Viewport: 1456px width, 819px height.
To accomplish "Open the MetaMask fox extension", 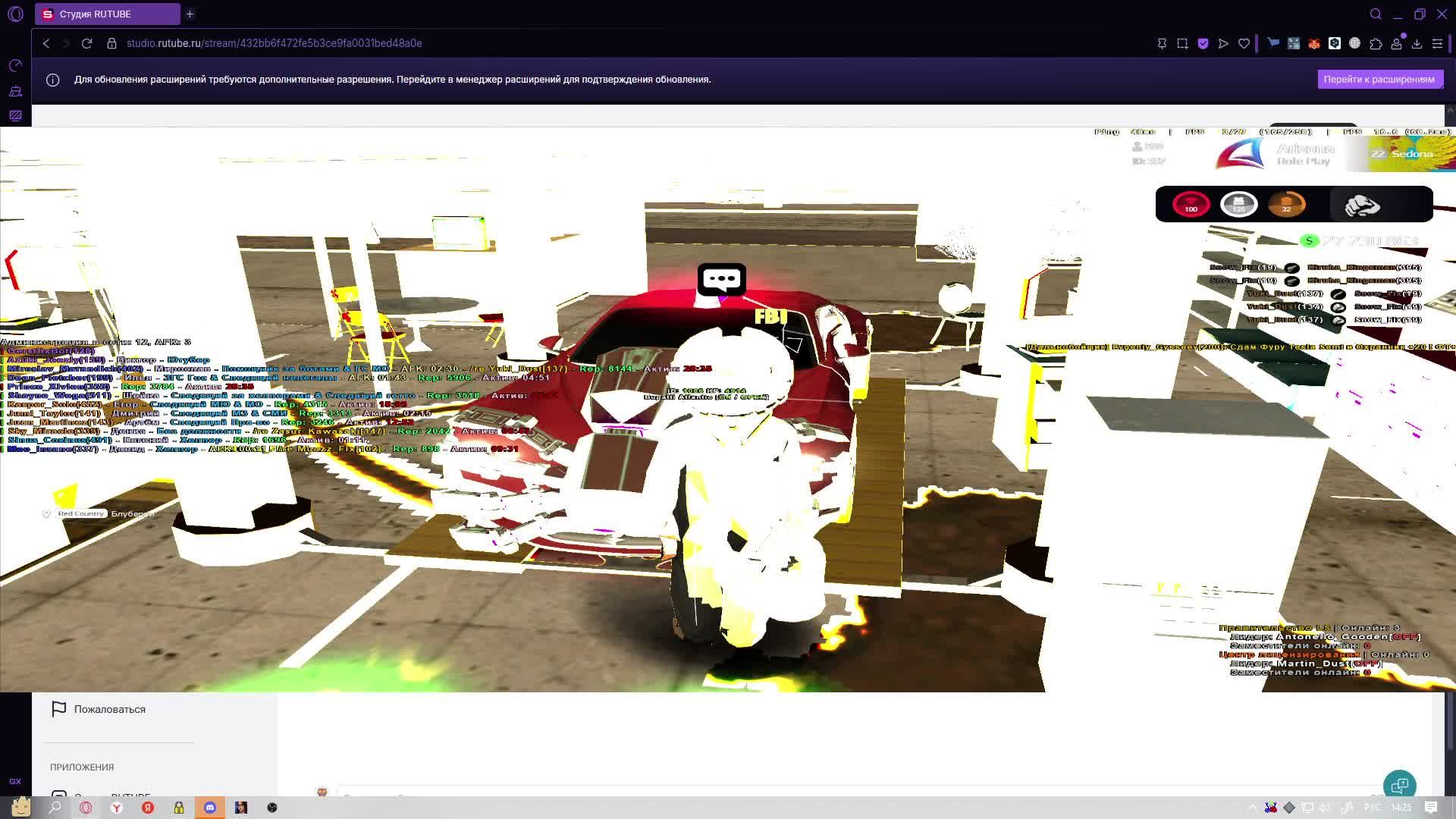I will (x=1313, y=44).
